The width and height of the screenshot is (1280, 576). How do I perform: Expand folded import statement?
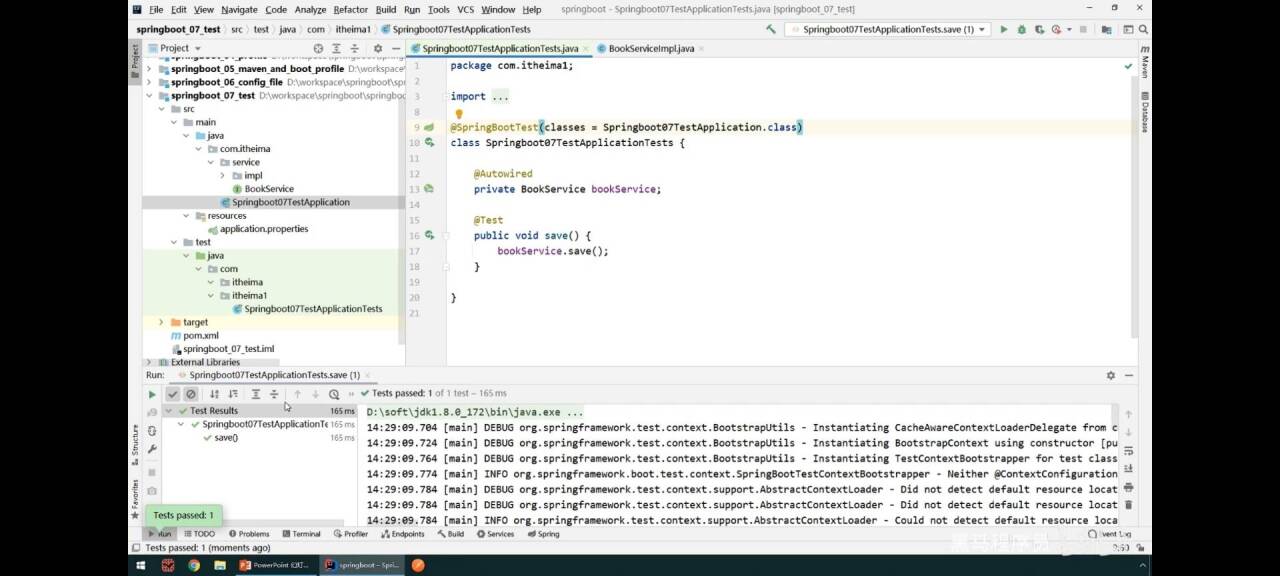(499, 96)
